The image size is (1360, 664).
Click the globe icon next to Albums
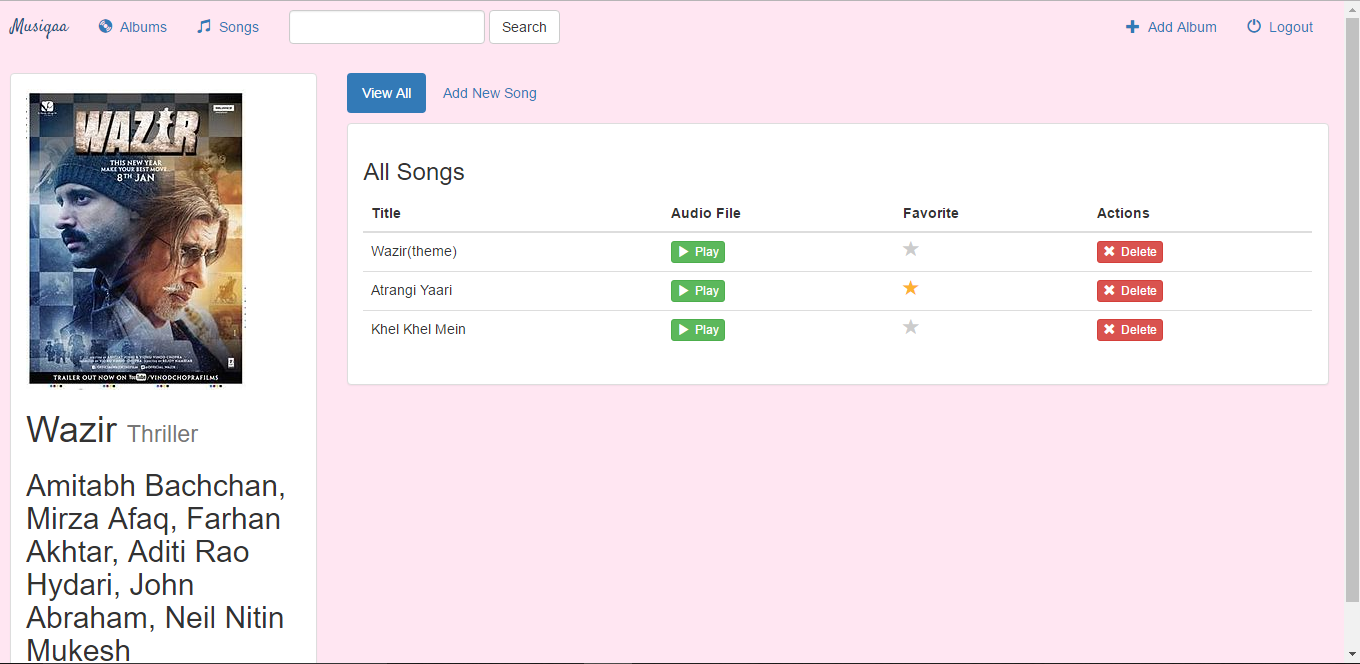pyautogui.click(x=105, y=27)
